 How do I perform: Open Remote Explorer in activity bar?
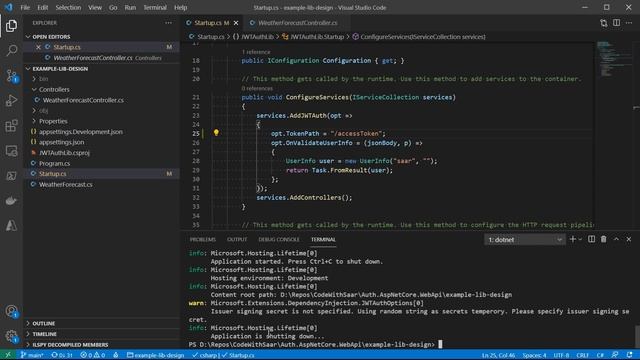[x=11, y=151]
